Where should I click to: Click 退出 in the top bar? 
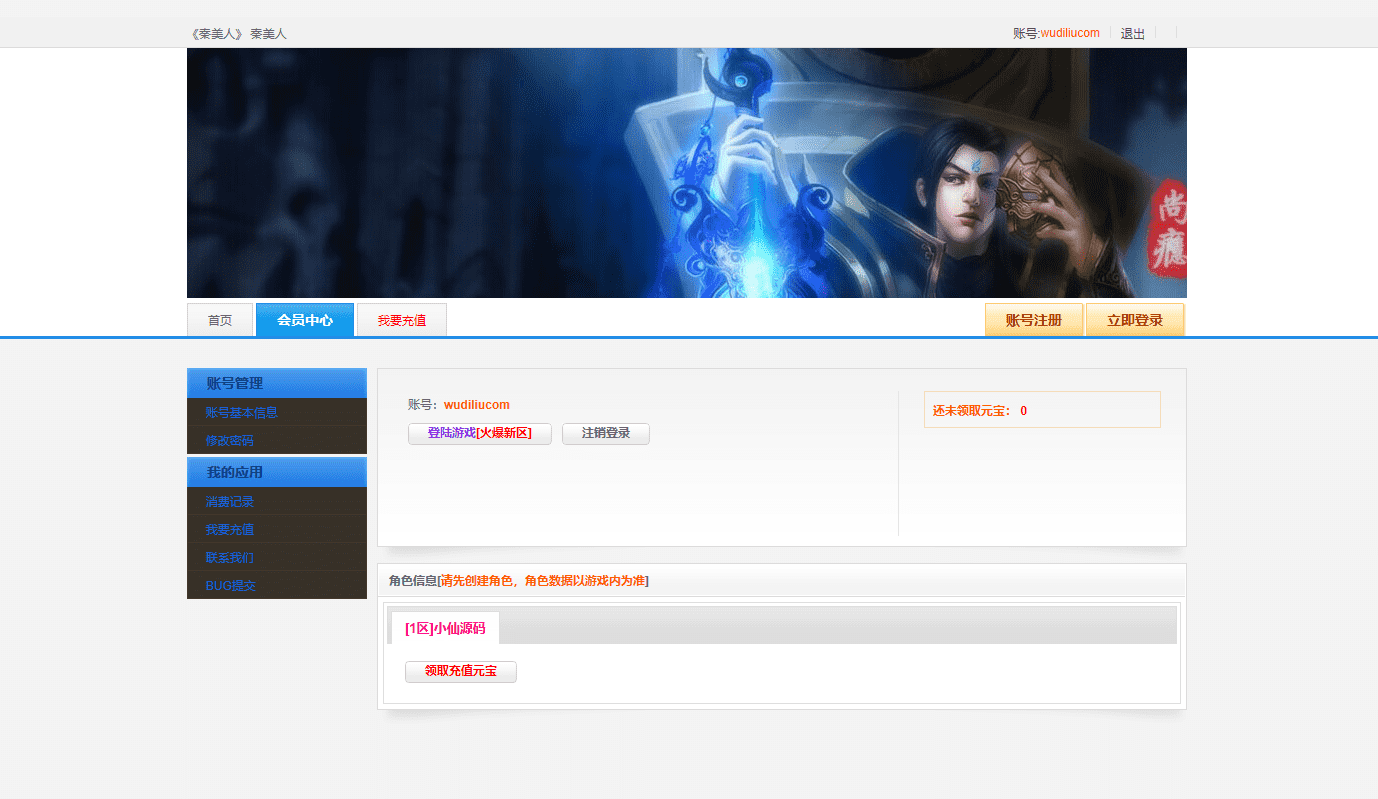[x=1133, y=33]
